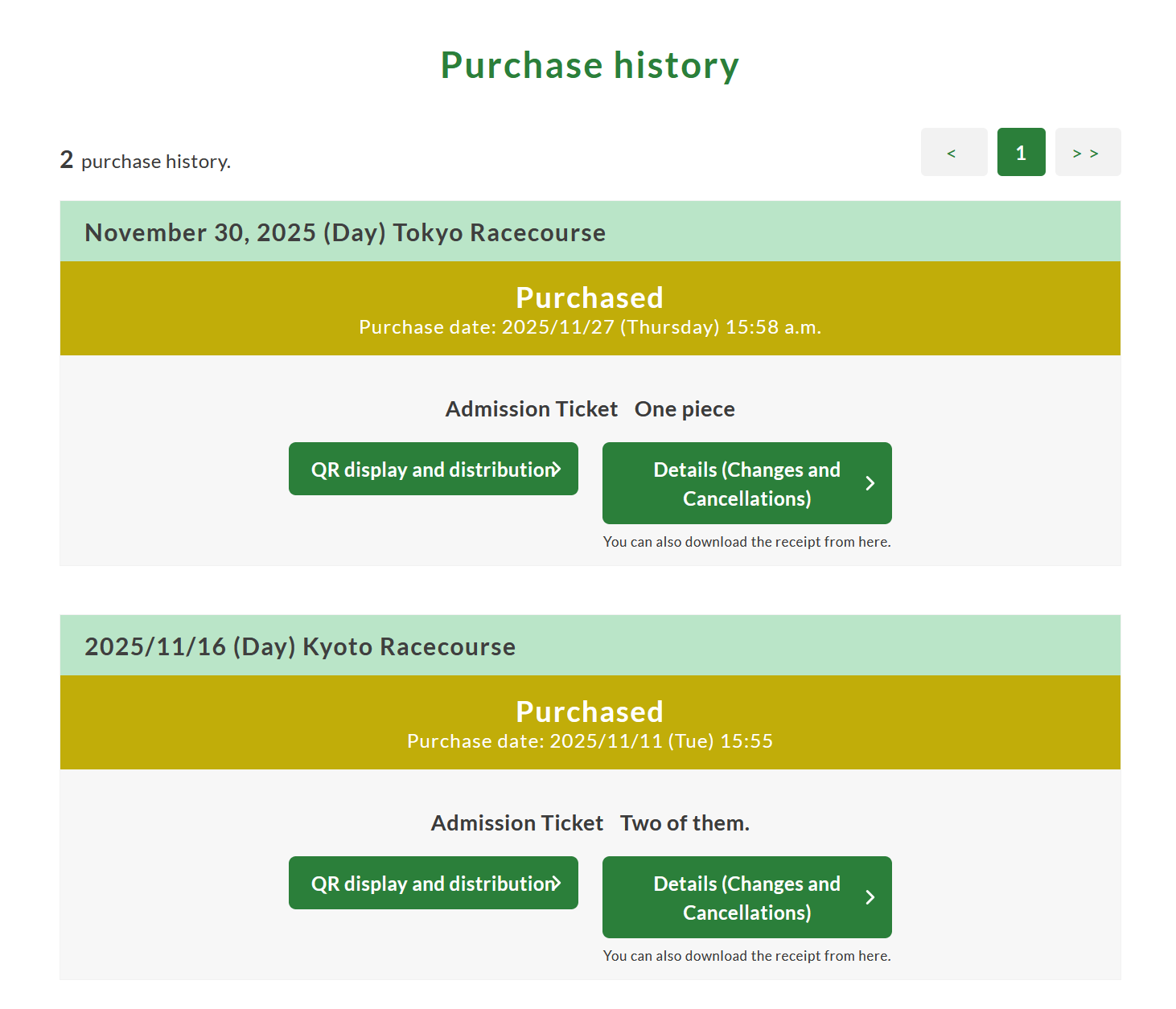Click the Purchased status label for Tokyo Racecourse

point(590,297)
